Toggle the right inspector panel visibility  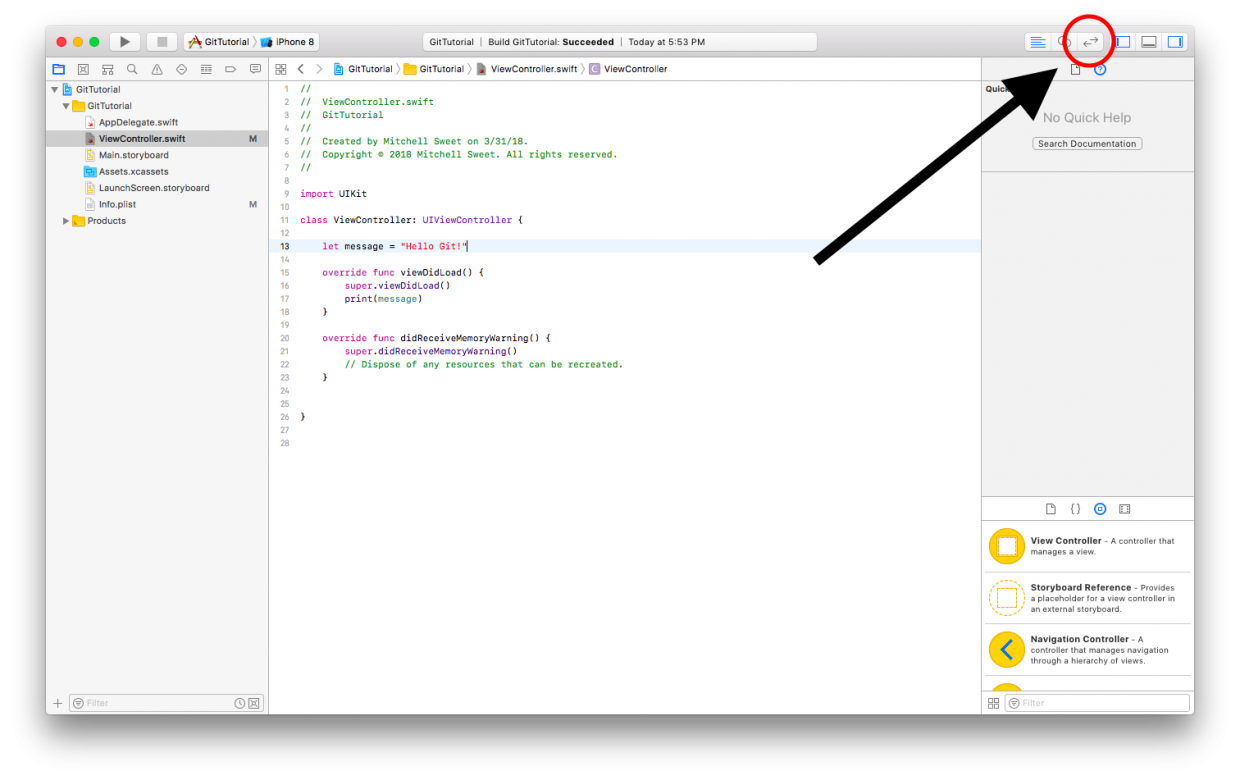pyautogui.click(x=1174, y=41)
